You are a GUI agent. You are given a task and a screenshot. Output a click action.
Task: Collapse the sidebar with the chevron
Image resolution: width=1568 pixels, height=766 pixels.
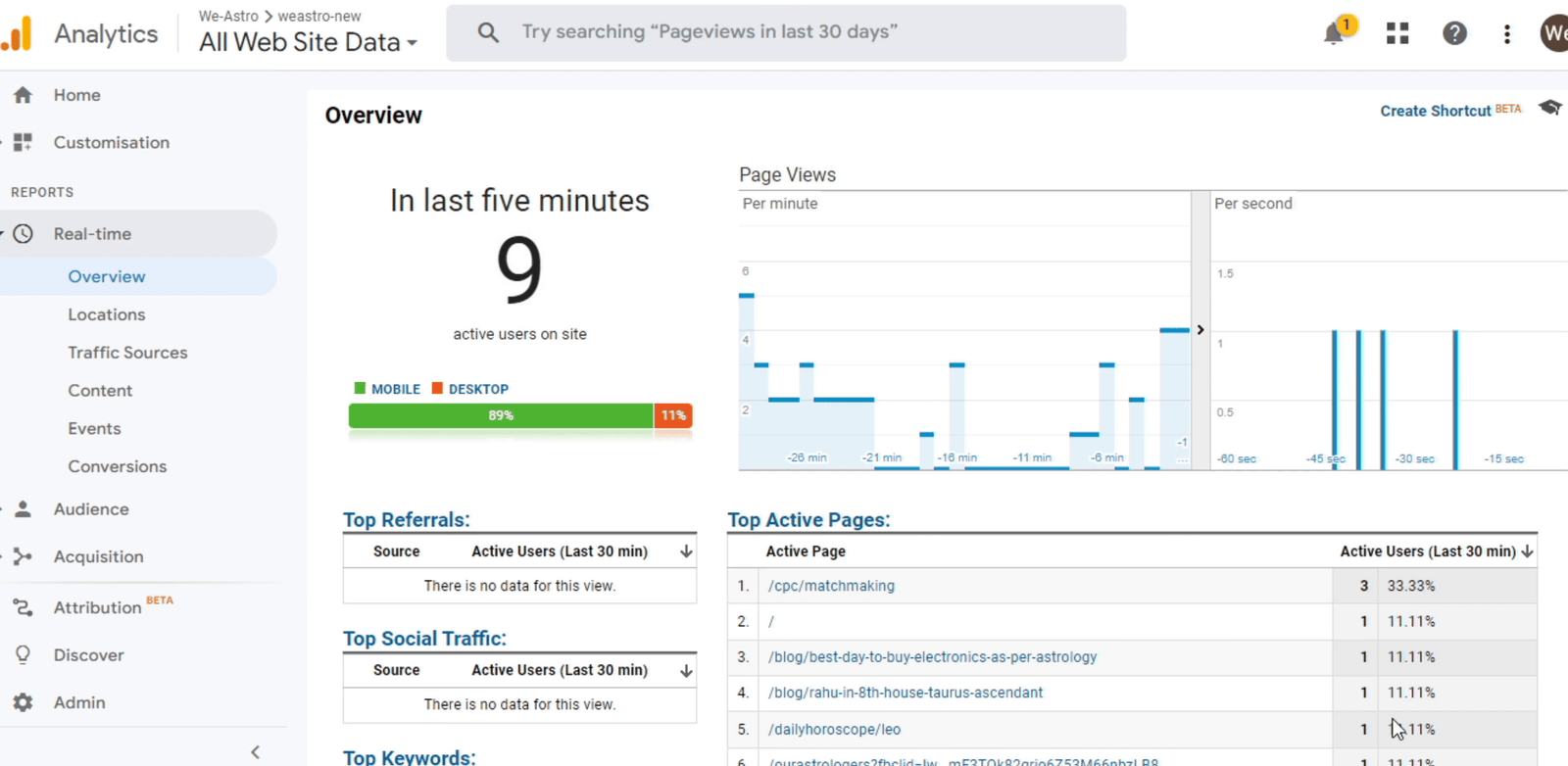click(x=255, y=752)
